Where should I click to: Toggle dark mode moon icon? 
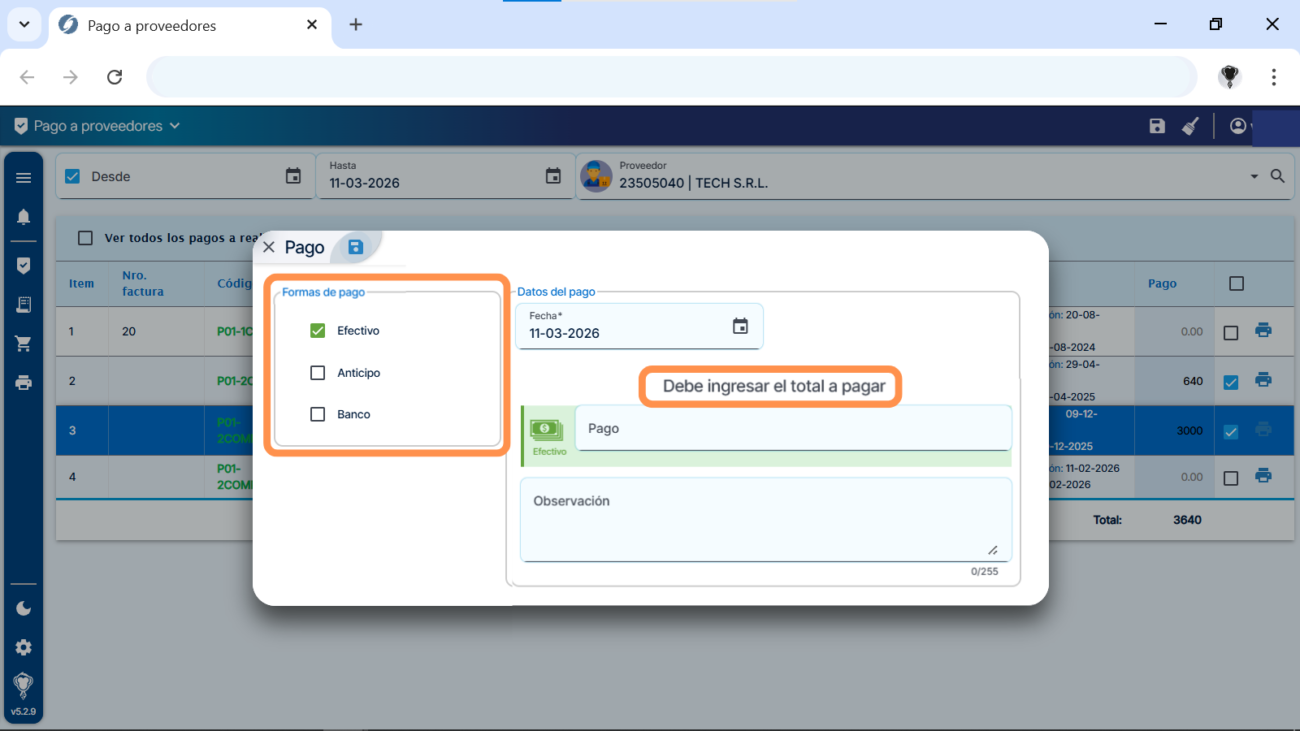(x=24, y=608)
